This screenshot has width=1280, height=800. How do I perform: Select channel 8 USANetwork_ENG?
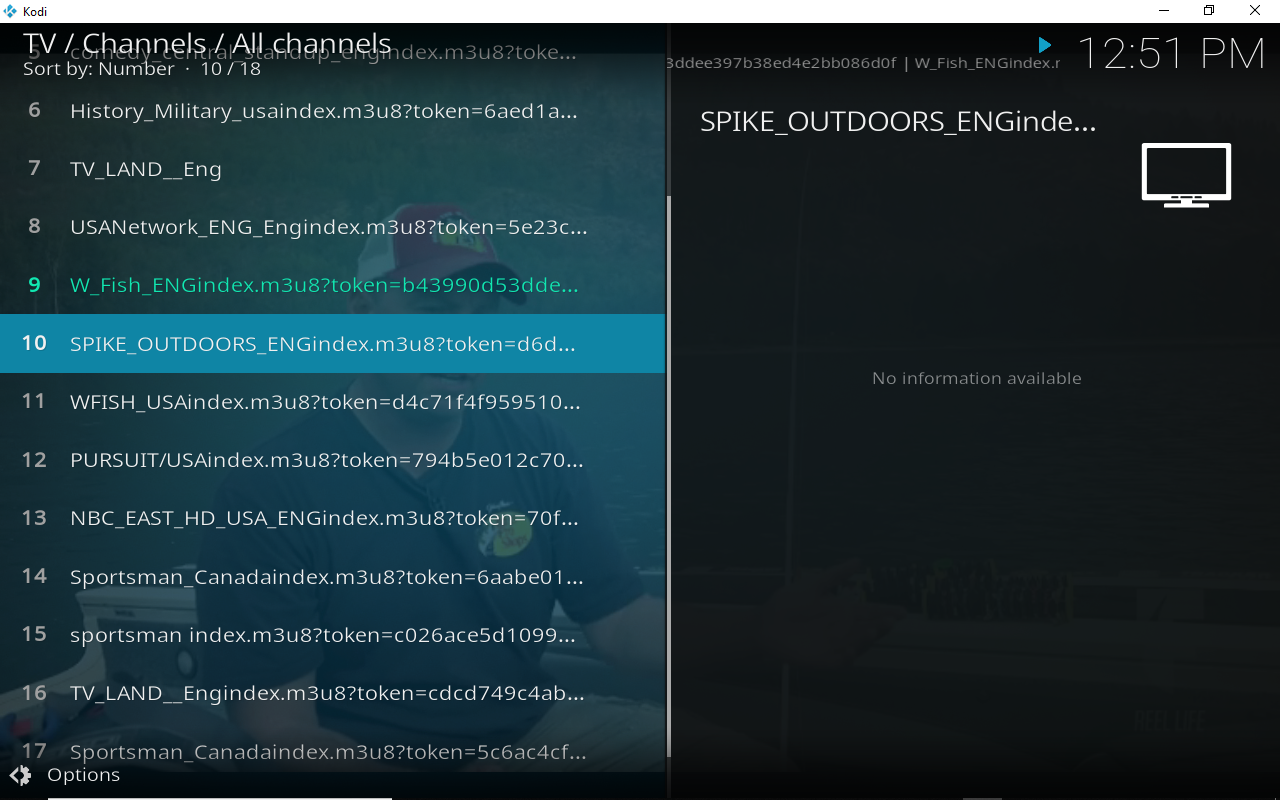(x=332, y=227)
